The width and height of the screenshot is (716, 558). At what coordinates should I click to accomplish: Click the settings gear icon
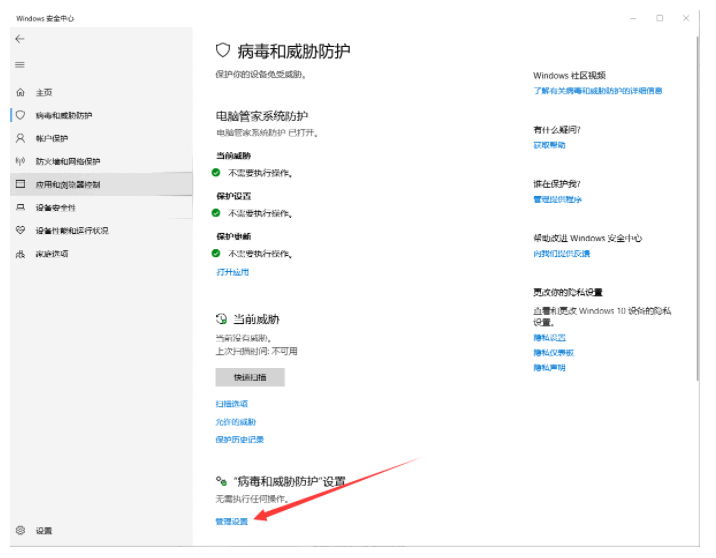tap(20, 530)
